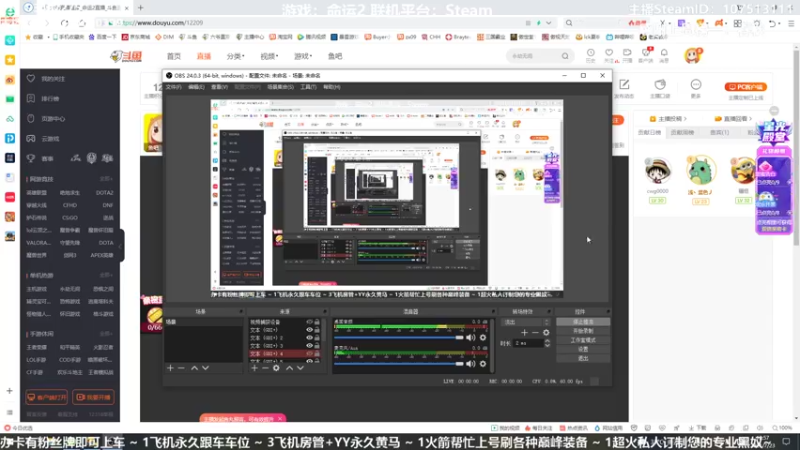Adjust microphone/Aux volume slider

click(398, 364)
